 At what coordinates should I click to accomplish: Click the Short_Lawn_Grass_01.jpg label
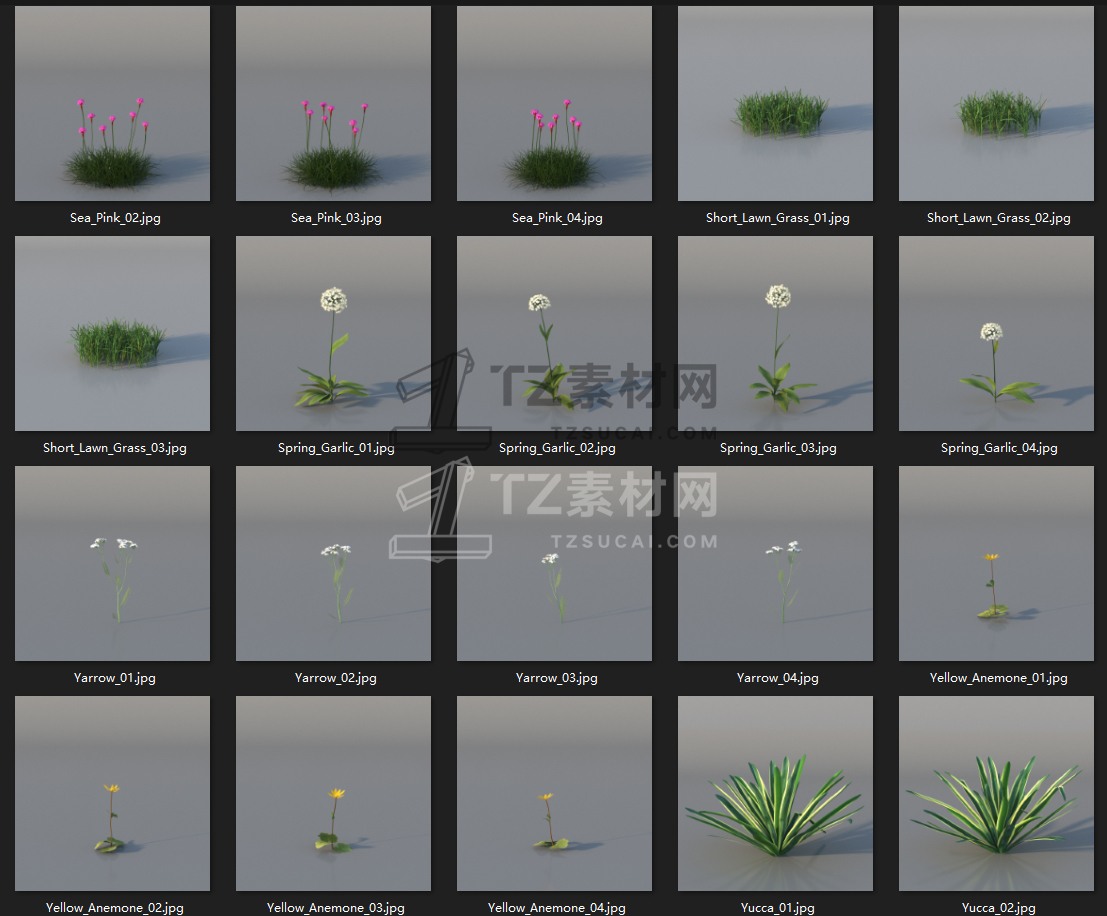[777, 218]
